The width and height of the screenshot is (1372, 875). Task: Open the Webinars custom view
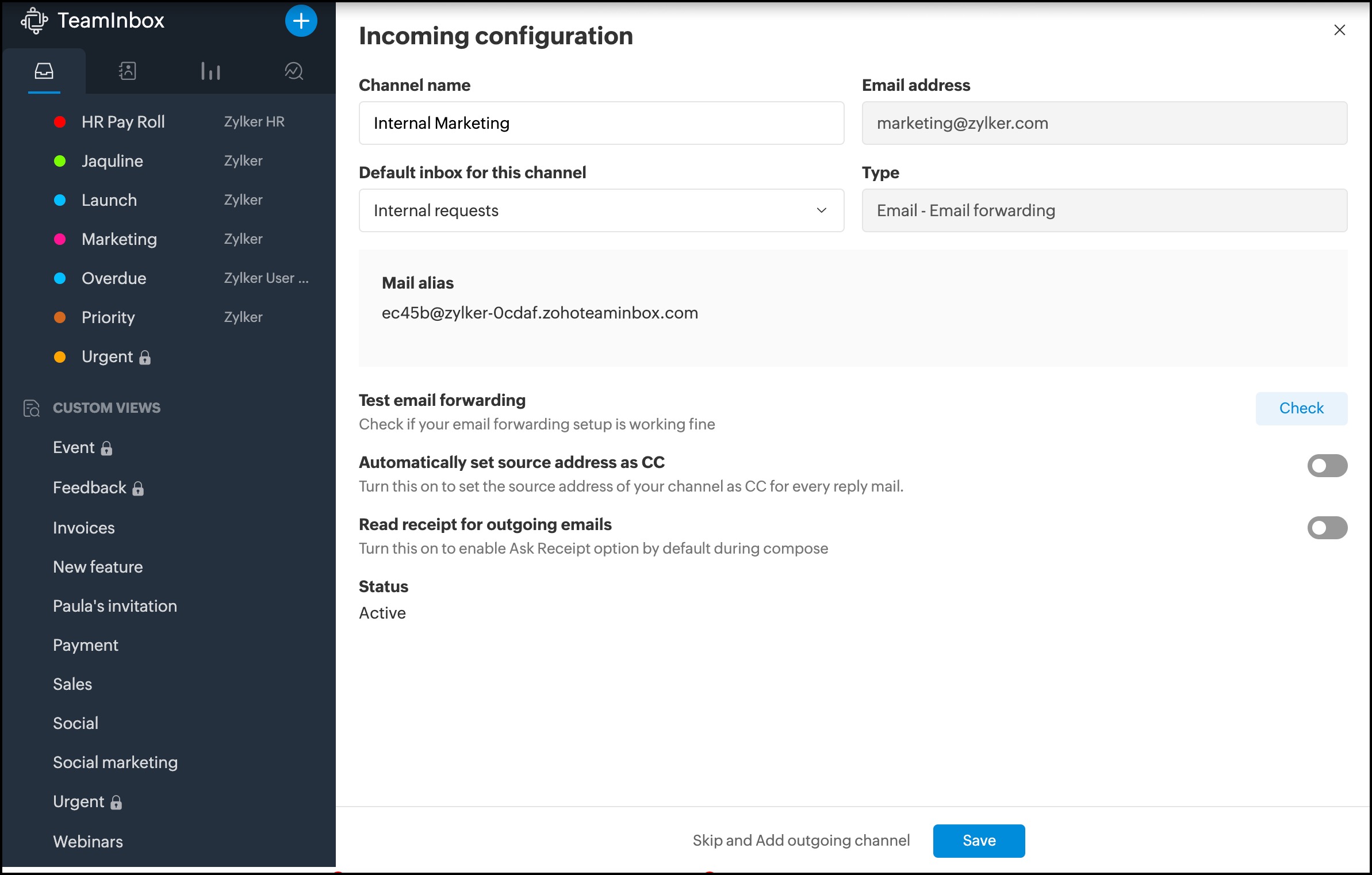click(x=87, y=841)
